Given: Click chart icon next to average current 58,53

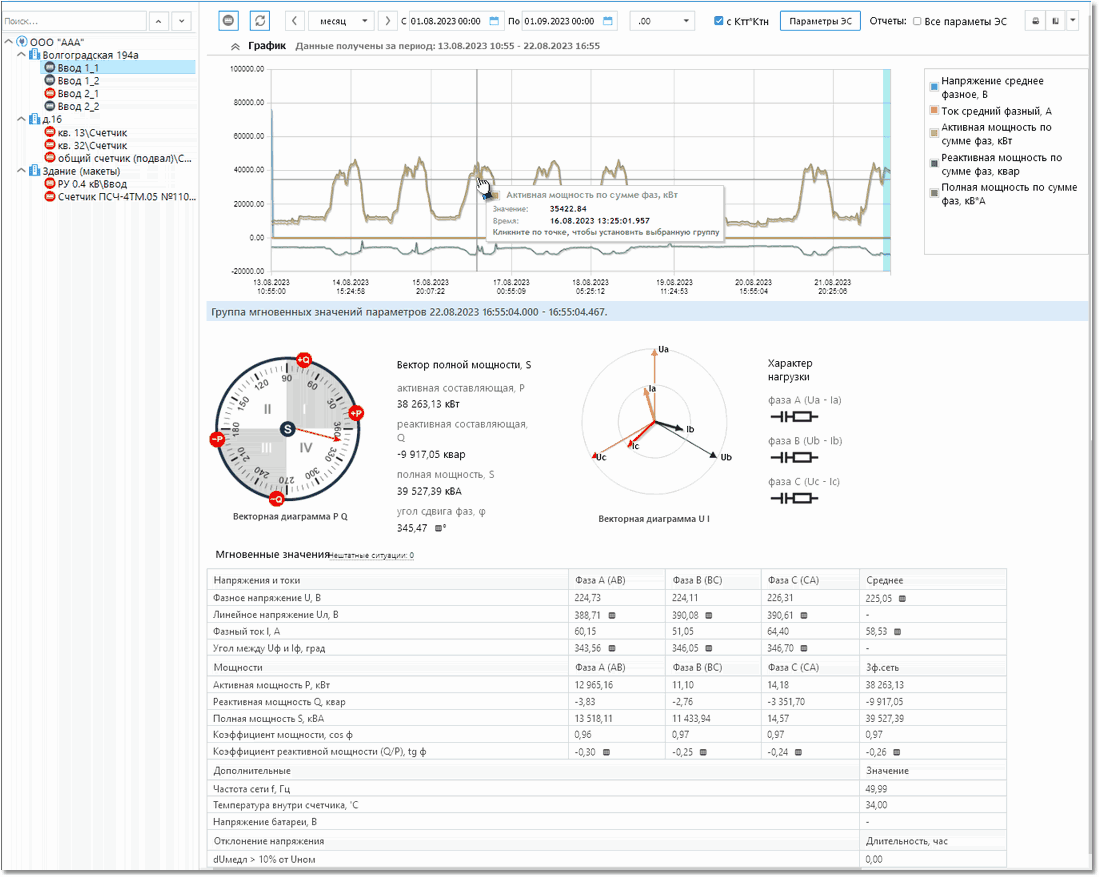Looking at the screenshot, I should (x=898, y=632).
